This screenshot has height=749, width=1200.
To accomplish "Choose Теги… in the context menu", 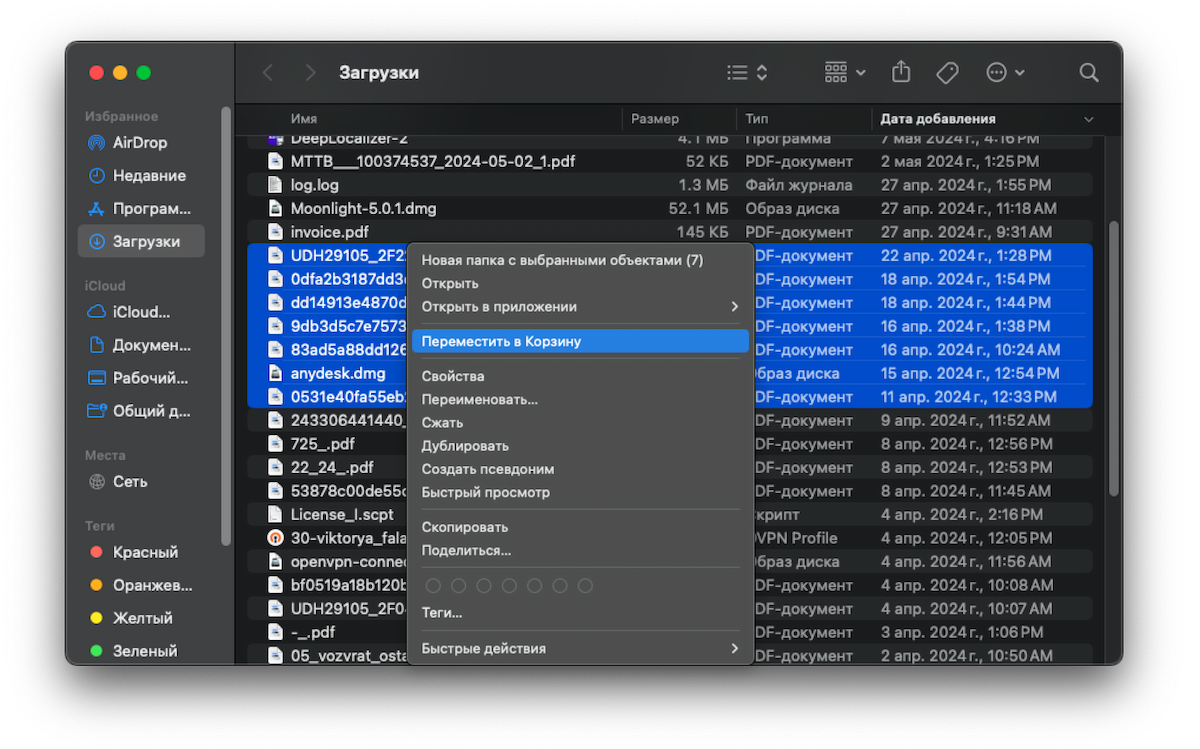I will 580,613.
